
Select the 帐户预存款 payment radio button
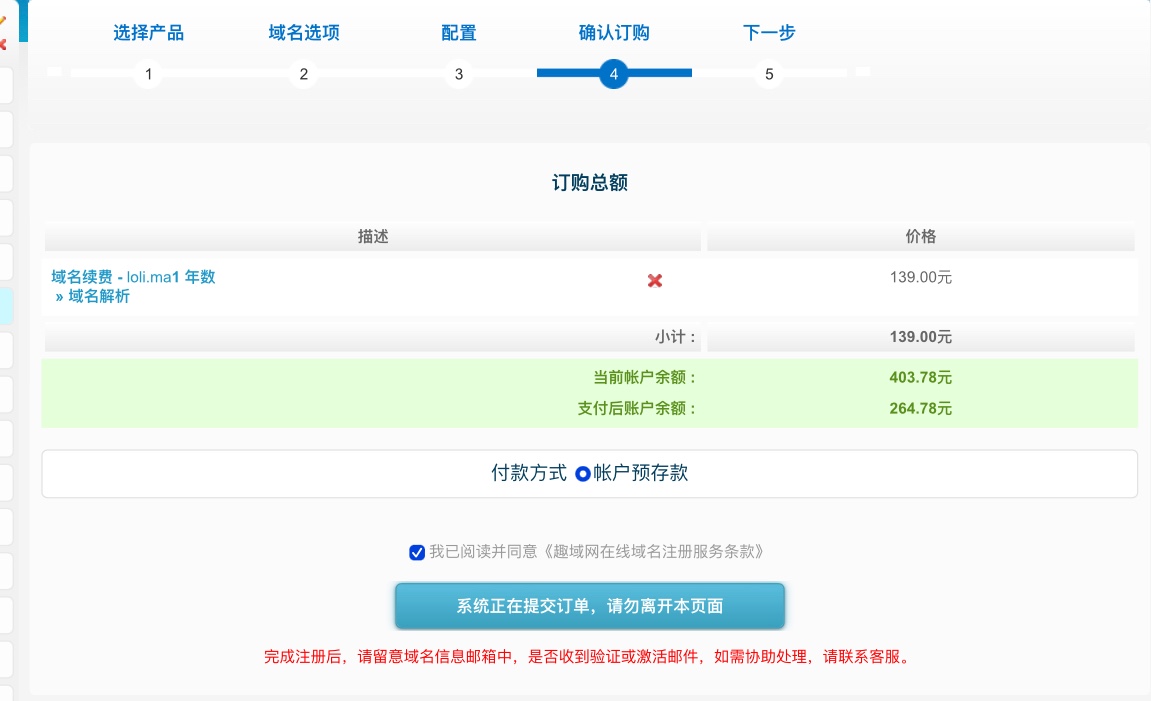click(583, 474)
